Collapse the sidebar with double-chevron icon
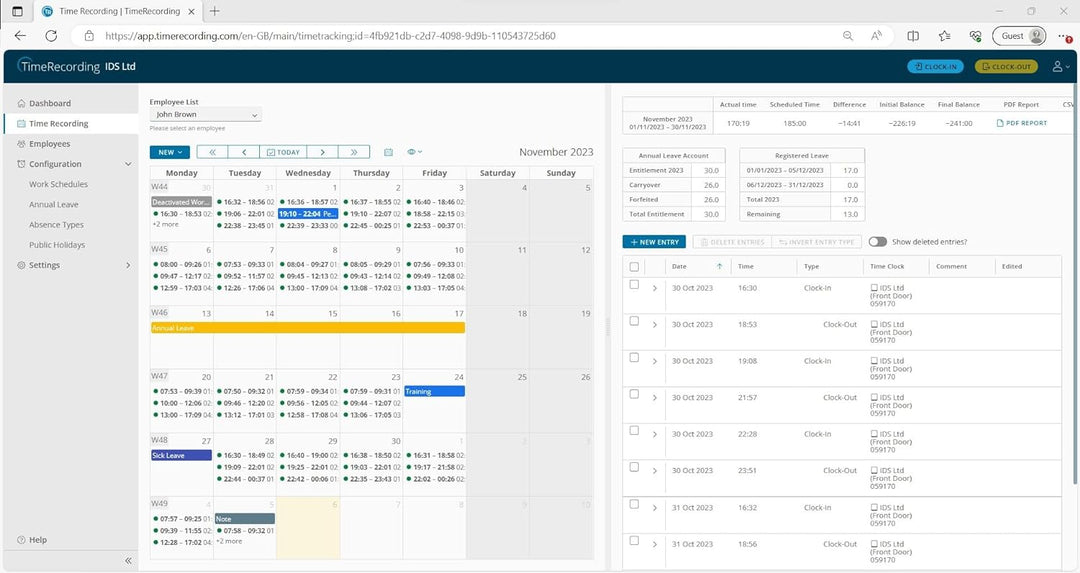Image resolution: width=1080 pixels, height=573 pixels. click(128, 560)
